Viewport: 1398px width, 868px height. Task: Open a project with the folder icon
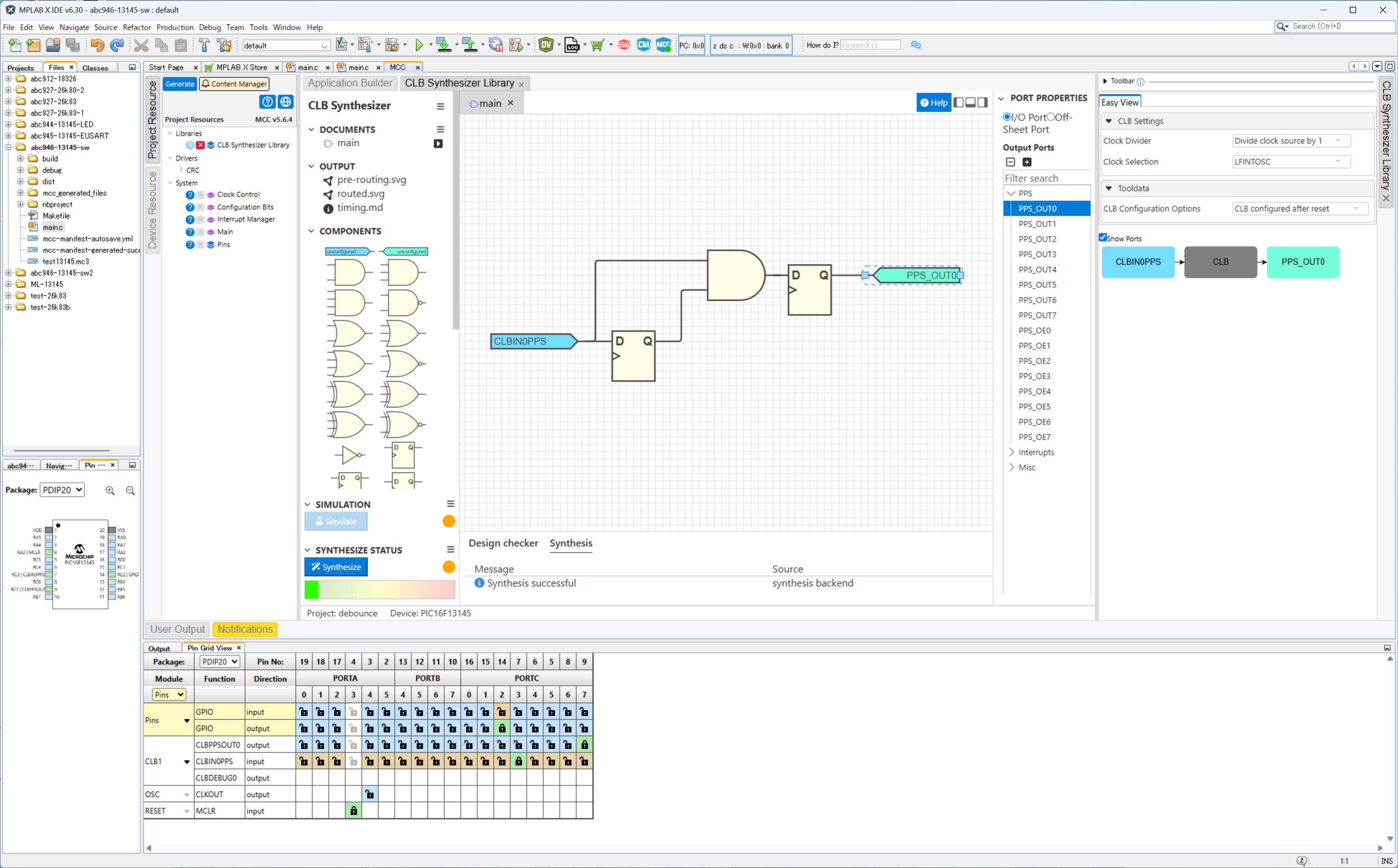pyautogui.click(x=53, y=45)
